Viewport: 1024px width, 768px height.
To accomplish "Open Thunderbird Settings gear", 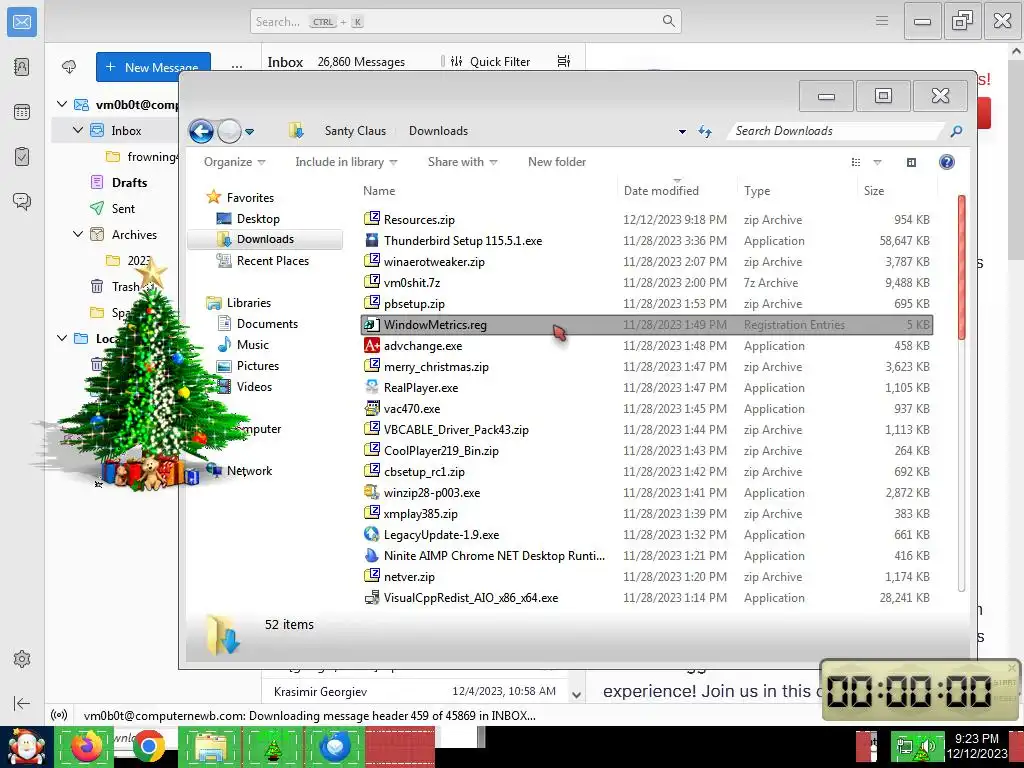I will tap(22, 659).
